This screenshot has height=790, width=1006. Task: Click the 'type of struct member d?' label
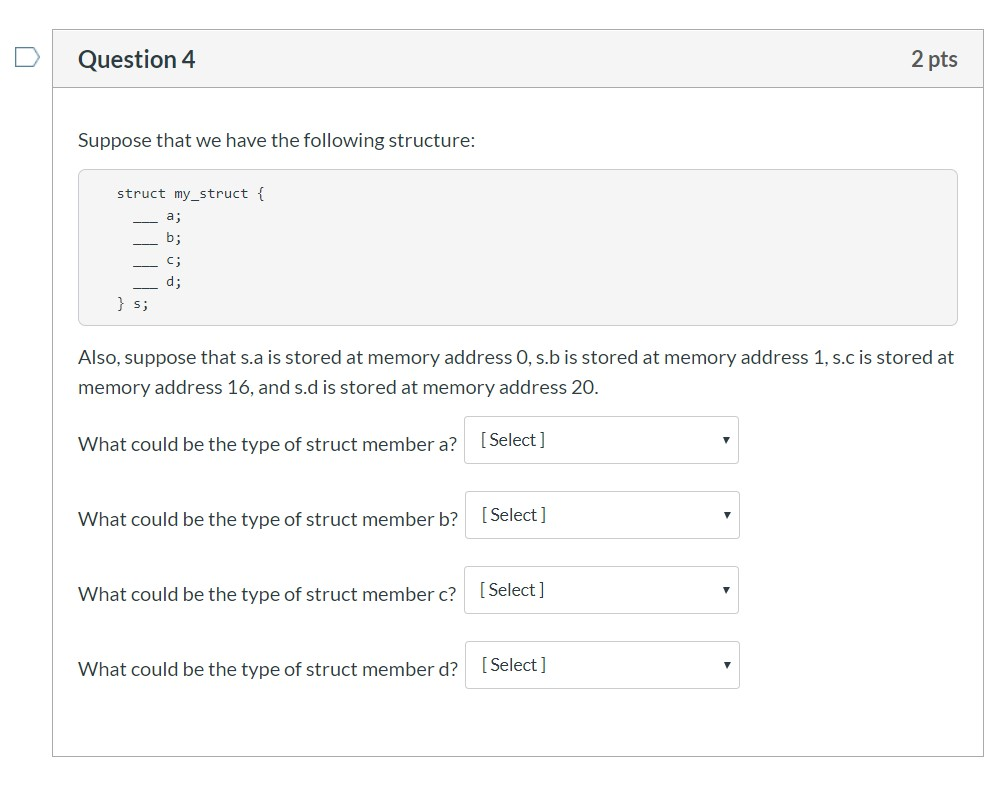click(x=268, y=669)
